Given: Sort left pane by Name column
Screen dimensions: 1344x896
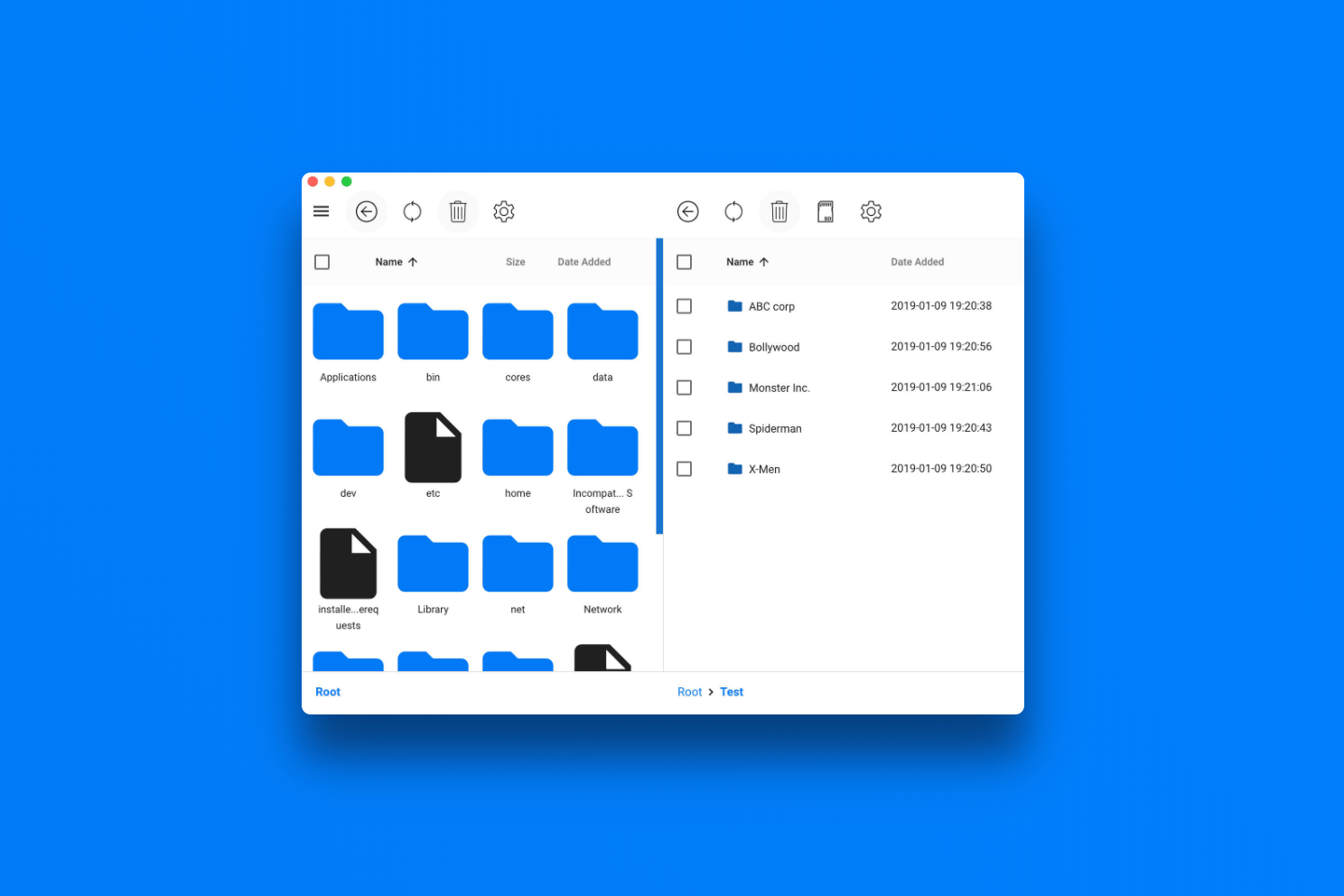Looking at the screenshot, I should coord(397,262).
